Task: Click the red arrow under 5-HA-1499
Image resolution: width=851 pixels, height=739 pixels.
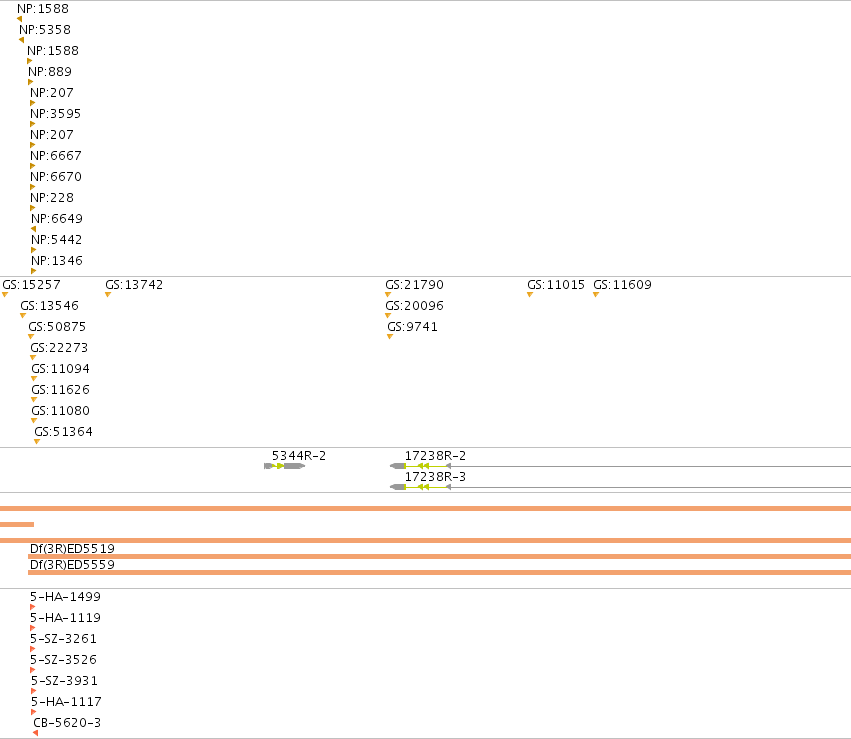Action: tap(33, 607)
